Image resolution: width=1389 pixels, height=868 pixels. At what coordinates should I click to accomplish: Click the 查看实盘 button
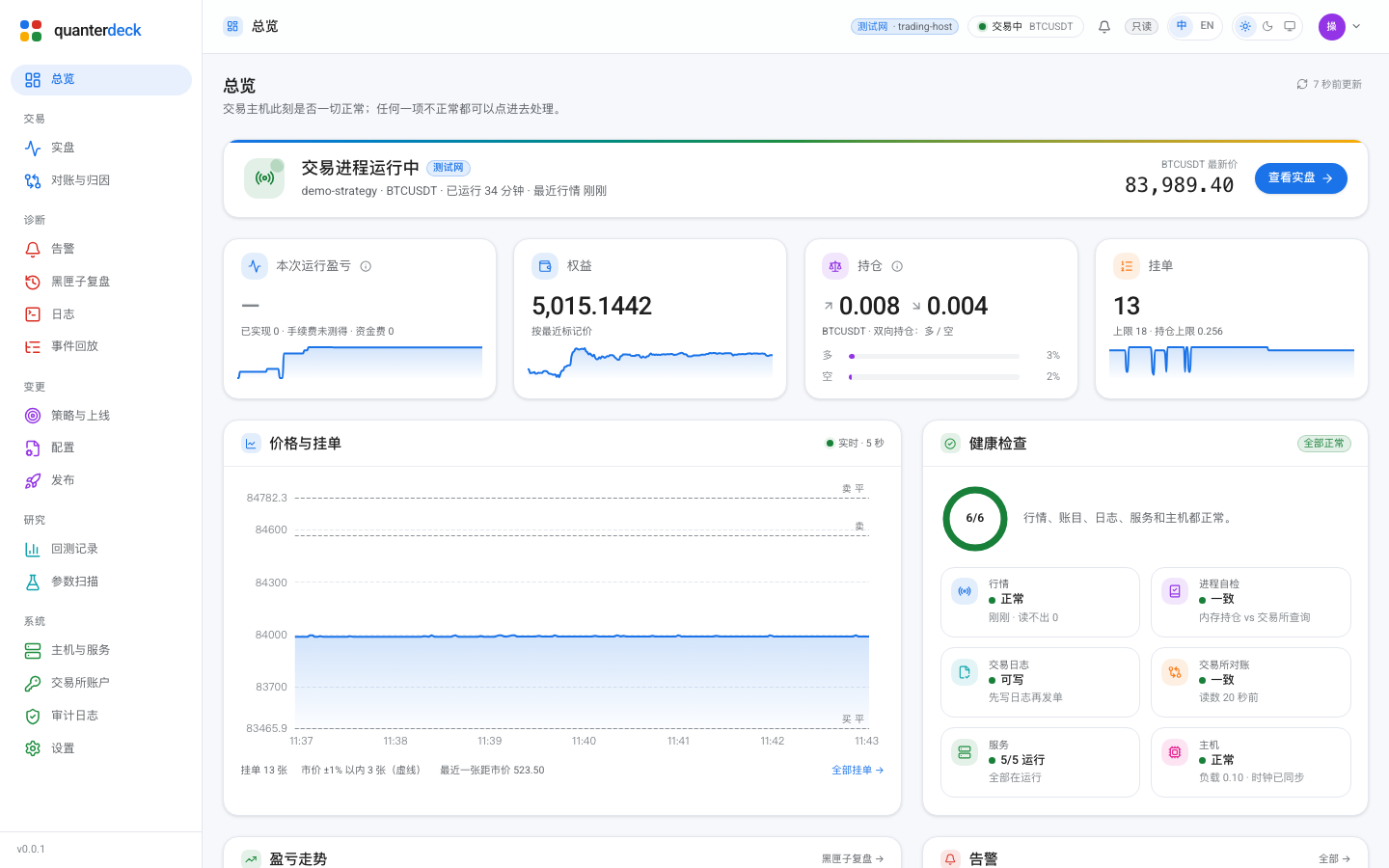(x=1300, y=178)
